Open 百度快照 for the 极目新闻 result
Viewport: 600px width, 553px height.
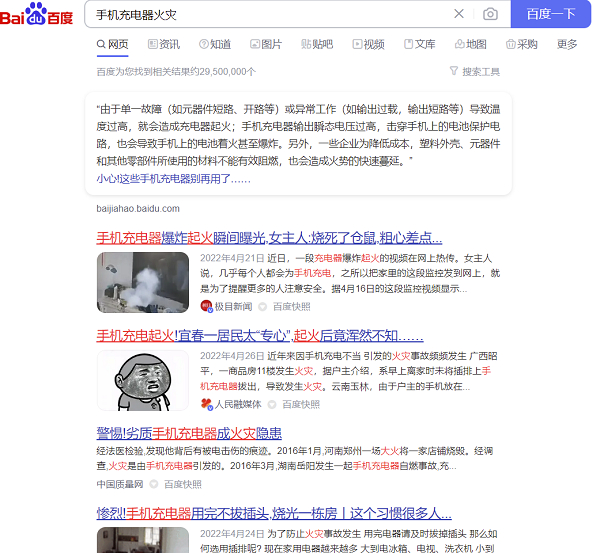click(292, 307)
